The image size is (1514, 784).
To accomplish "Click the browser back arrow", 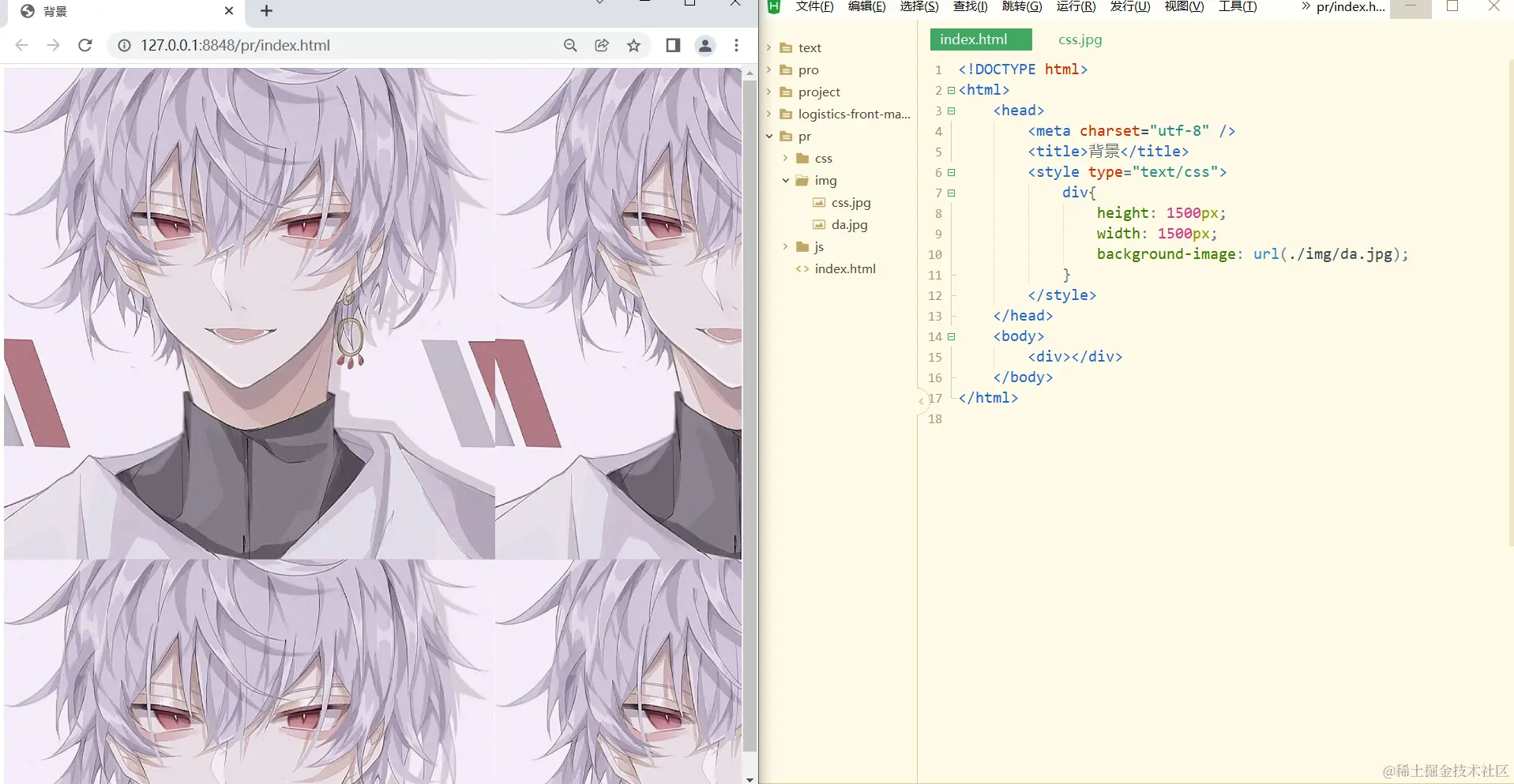I will click(21, 45).
